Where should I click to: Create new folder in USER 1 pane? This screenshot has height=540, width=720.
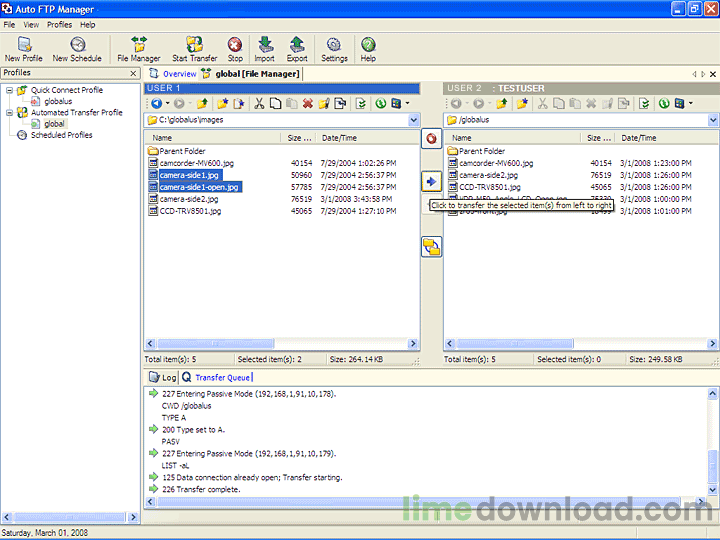(x=223, y=104)
